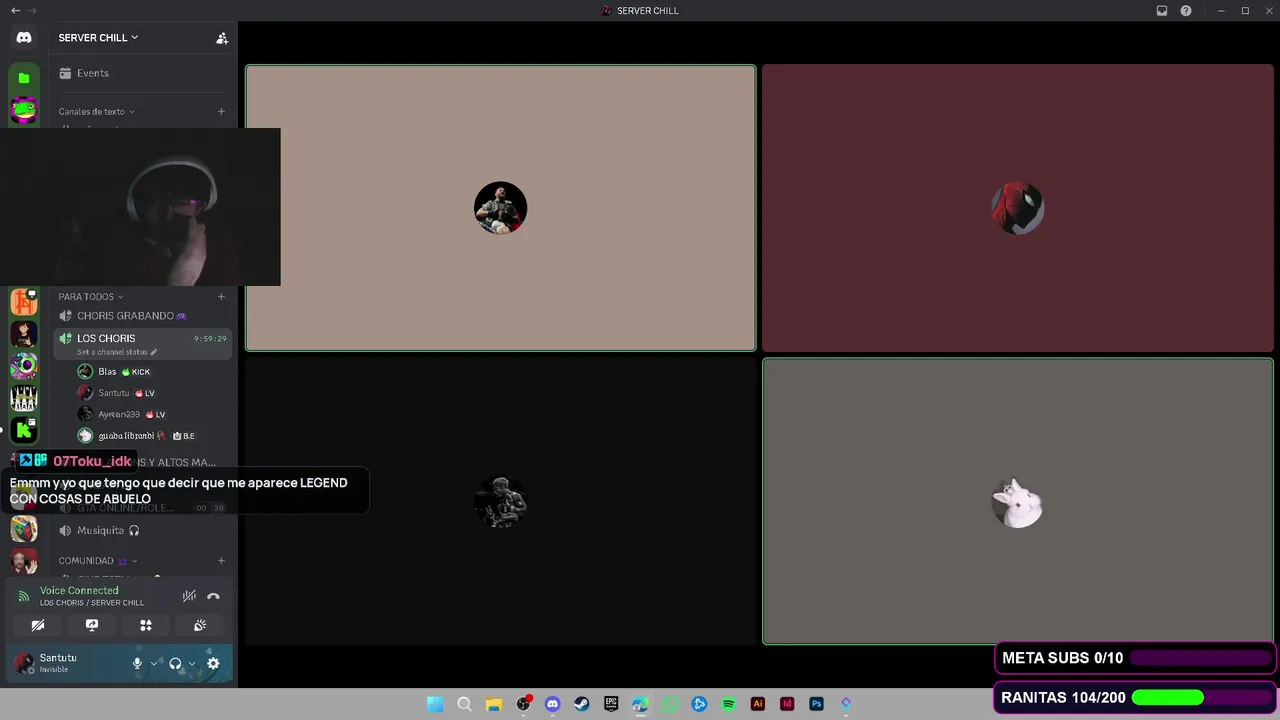
Task: Focus the white bunny avatar video tile
Action: [1018, 502]
